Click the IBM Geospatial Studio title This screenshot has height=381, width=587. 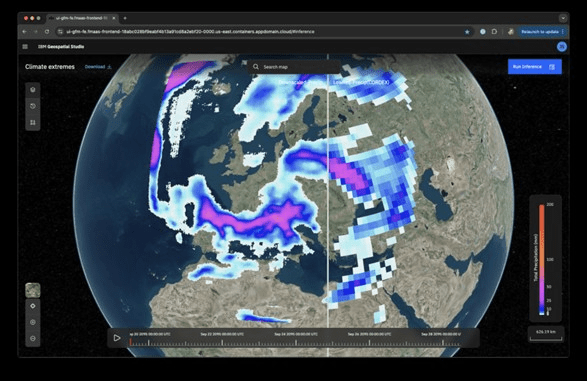pyautogui.click(x=61, y=47)
